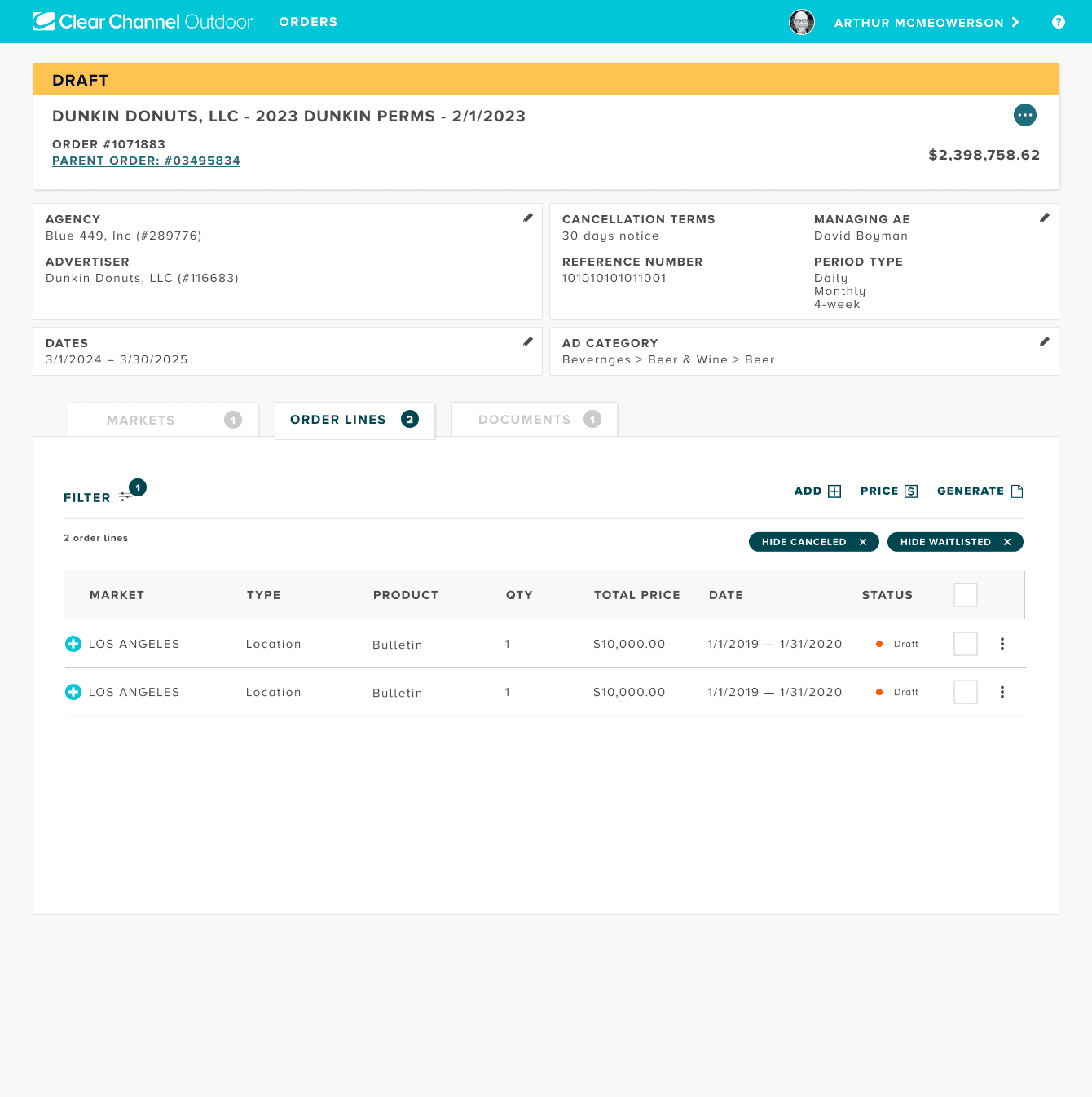Image resolution: width=1092 pixels, height=1097 pixels.
Task: Click the Filter label
Action: click(87, 498)
